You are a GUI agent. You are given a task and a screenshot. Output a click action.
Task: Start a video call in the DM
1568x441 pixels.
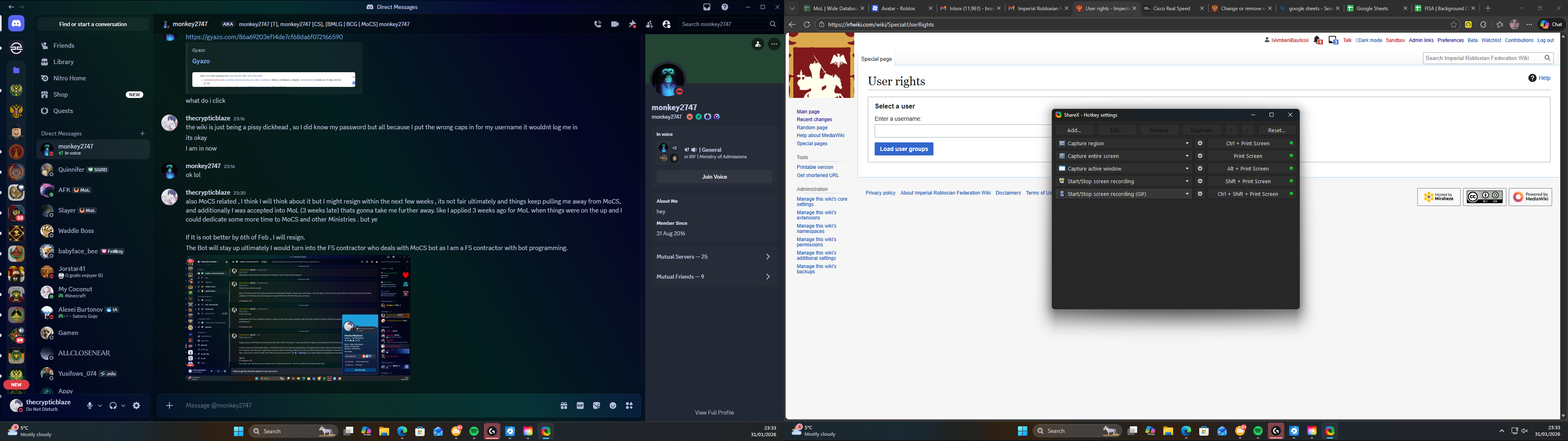click(615, 24)
